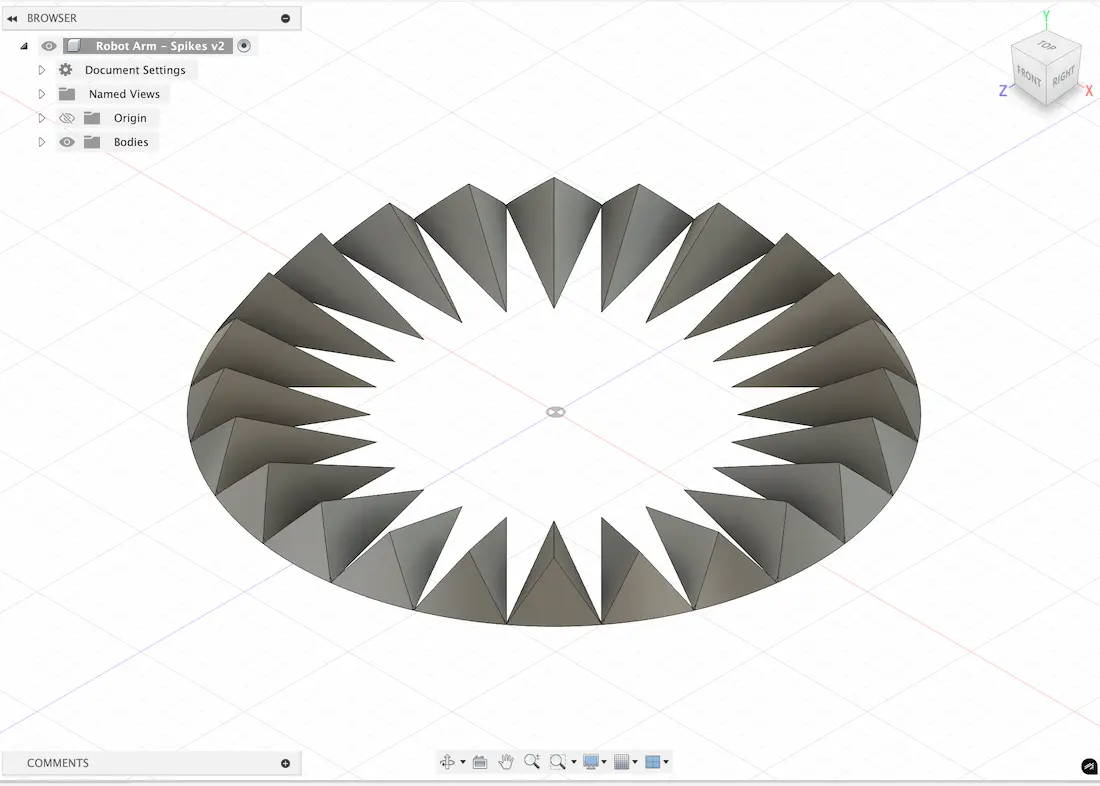The image size is (1100, 786).
Task: Open Display Settings monitor icon
Action: click(591, 762)
